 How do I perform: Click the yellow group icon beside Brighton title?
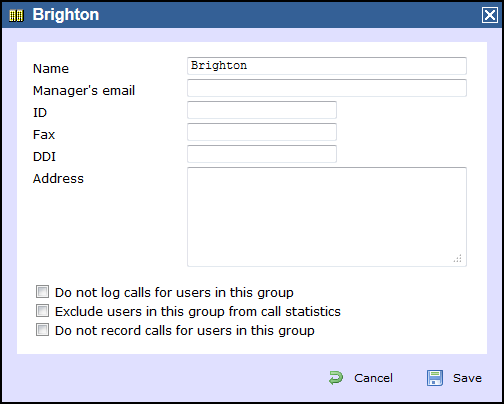pos(16,15)
